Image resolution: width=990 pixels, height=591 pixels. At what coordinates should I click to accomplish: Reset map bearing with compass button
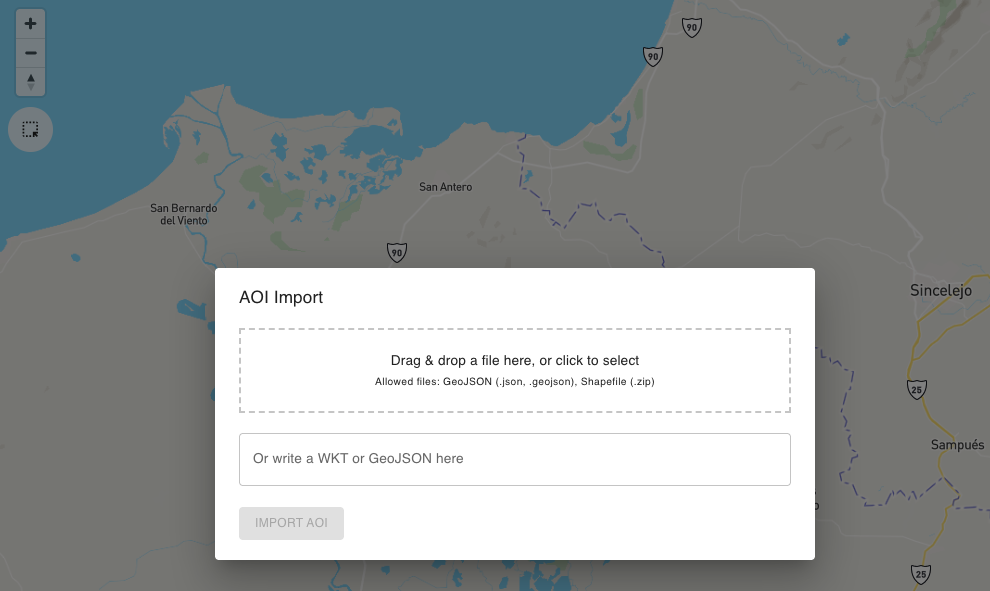[x=31, y=81]
